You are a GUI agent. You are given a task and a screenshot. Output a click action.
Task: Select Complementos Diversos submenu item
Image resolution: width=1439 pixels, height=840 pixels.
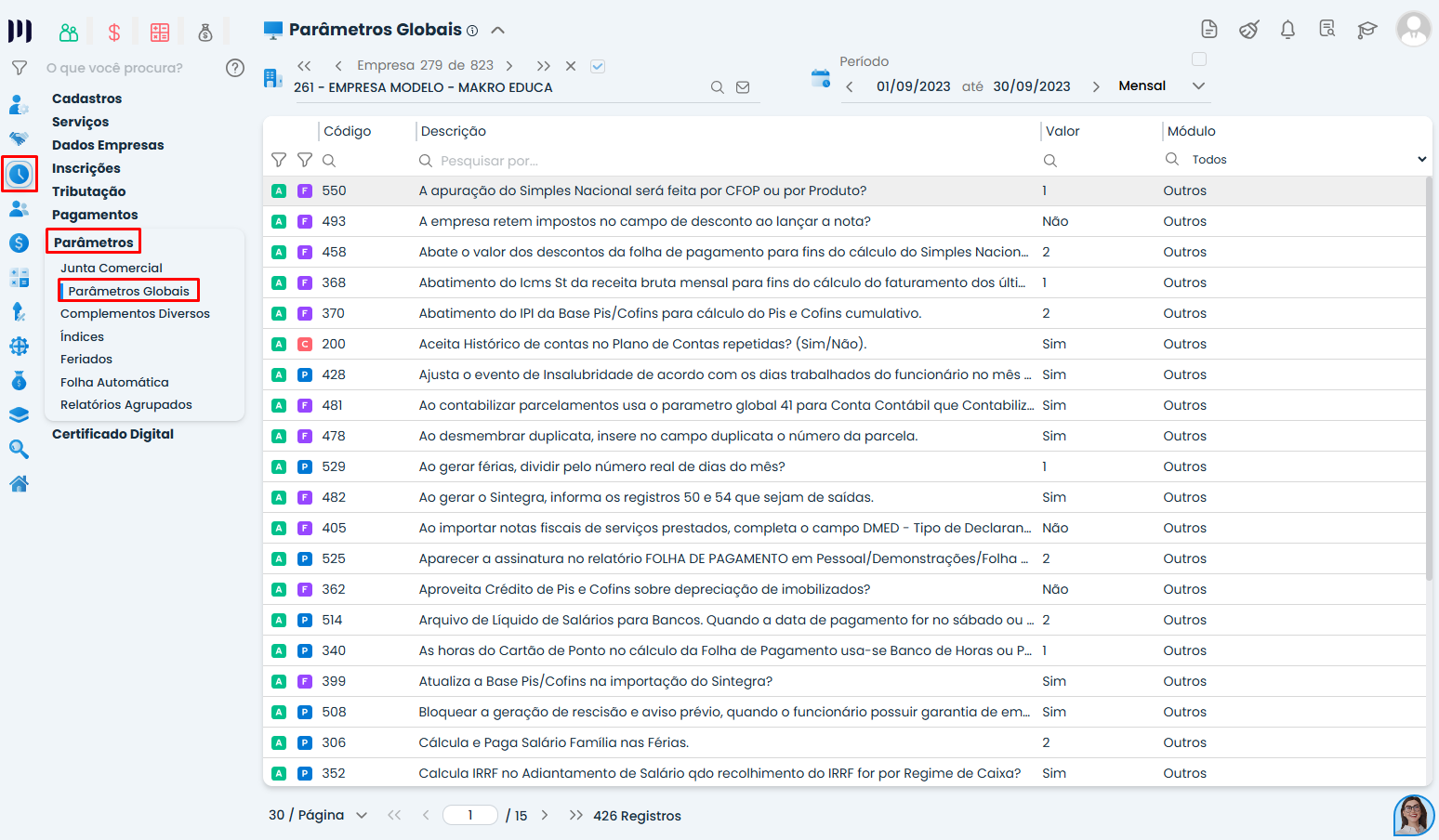[x=135, y=314]
